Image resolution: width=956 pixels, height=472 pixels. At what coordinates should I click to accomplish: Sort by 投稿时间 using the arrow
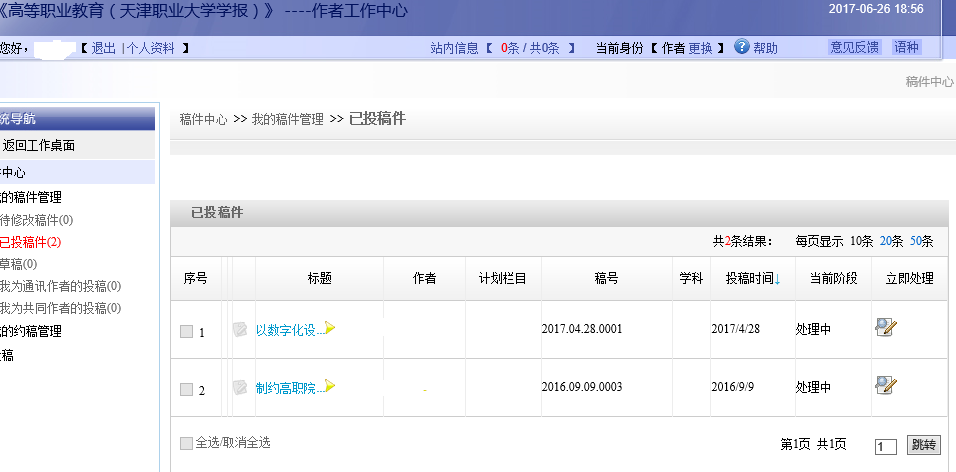click(x=778, y=279)
